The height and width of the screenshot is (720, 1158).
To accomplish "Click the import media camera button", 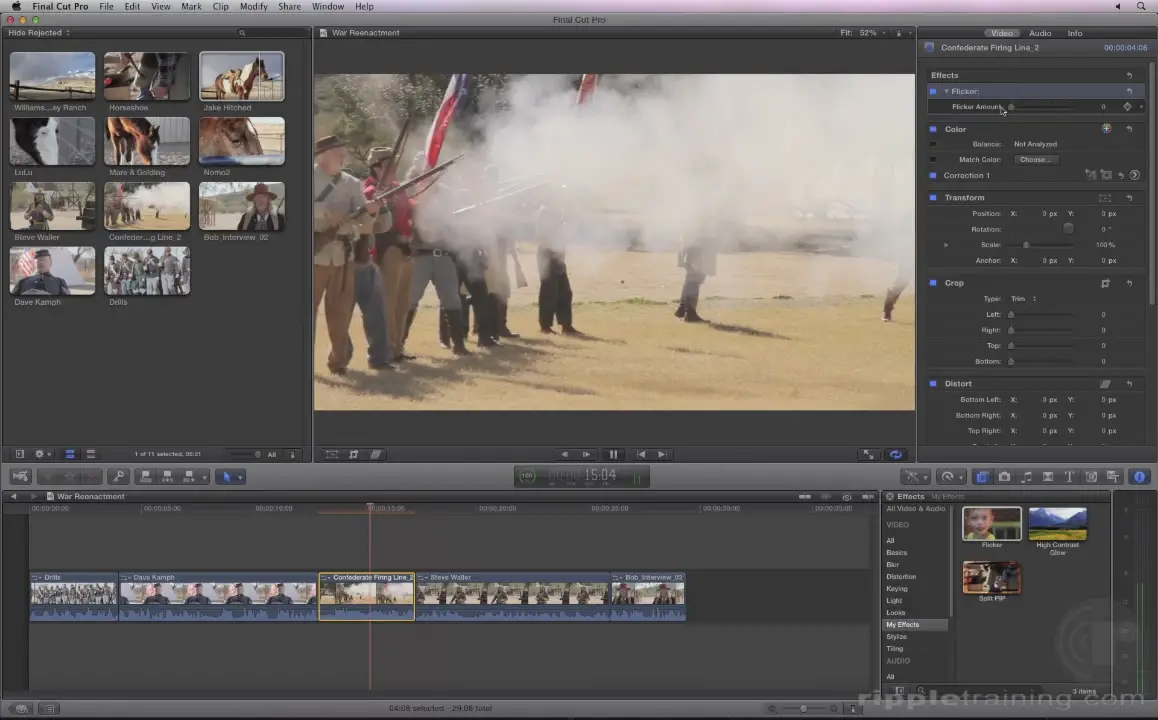I will (x=21, y=477).
